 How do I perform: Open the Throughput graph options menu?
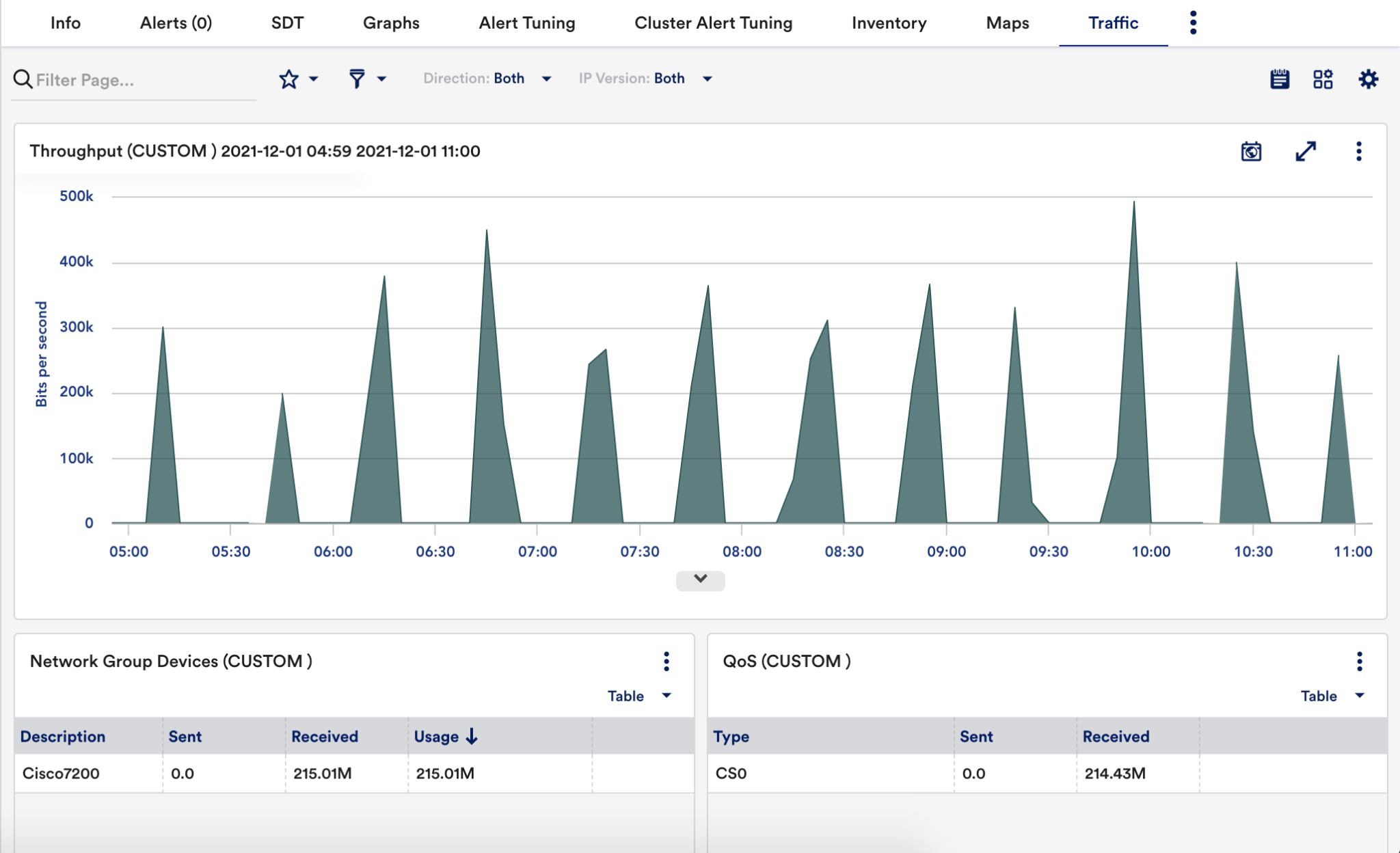1359,152
